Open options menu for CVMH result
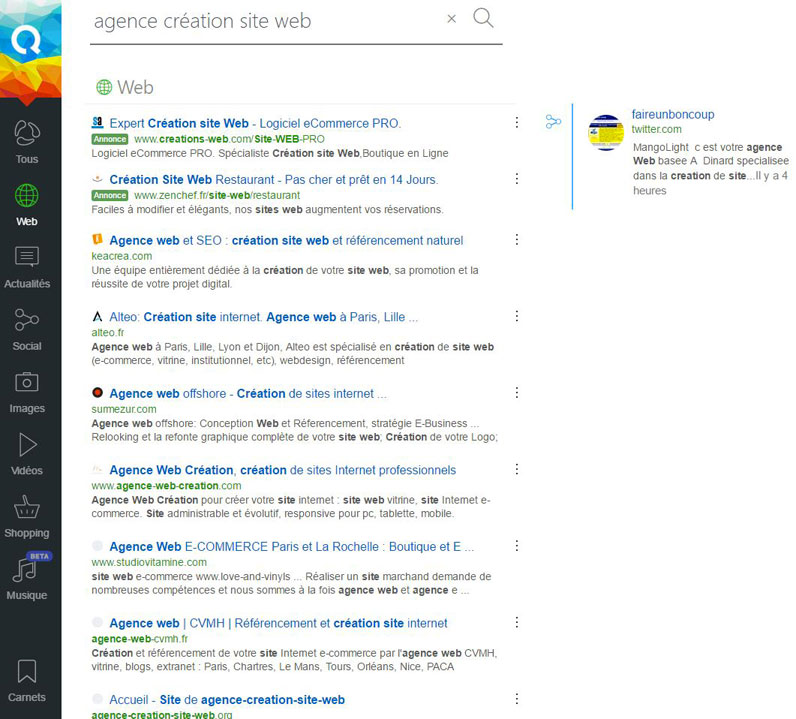 click(x=516, y=623)
